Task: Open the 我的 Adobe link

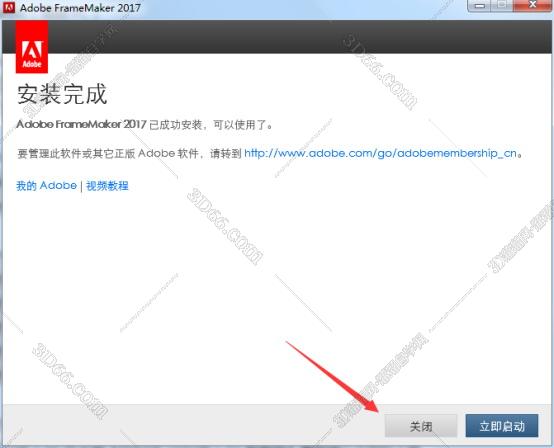Action: point(46,186)
